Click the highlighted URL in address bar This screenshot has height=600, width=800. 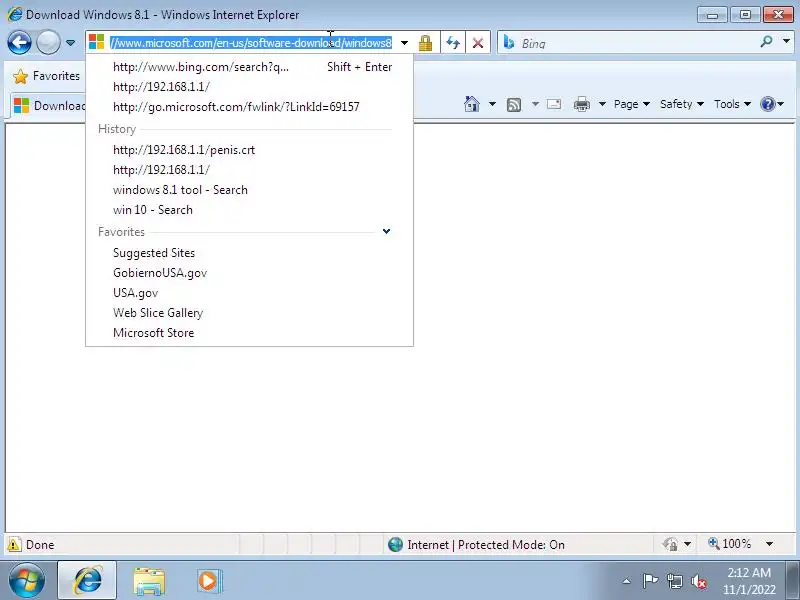[251, 43]
